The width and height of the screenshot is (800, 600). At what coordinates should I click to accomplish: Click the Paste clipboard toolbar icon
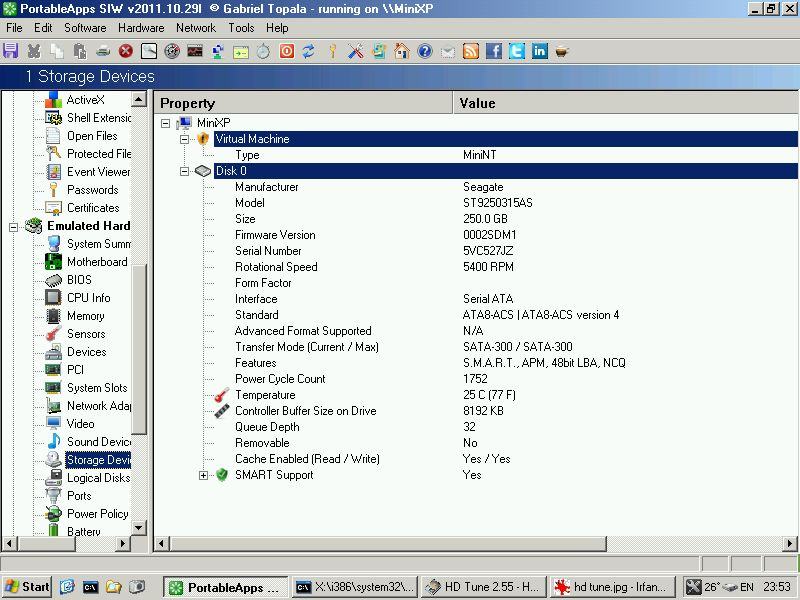tap(80, 51)
